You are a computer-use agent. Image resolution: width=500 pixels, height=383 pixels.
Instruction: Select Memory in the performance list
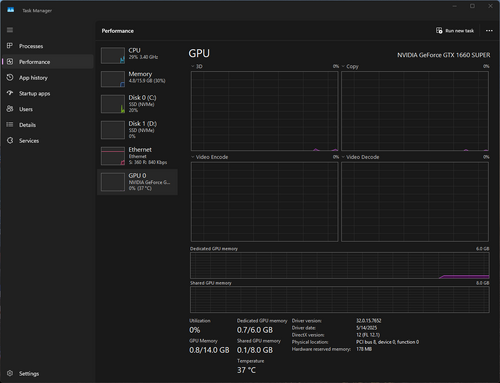point(137,79)
